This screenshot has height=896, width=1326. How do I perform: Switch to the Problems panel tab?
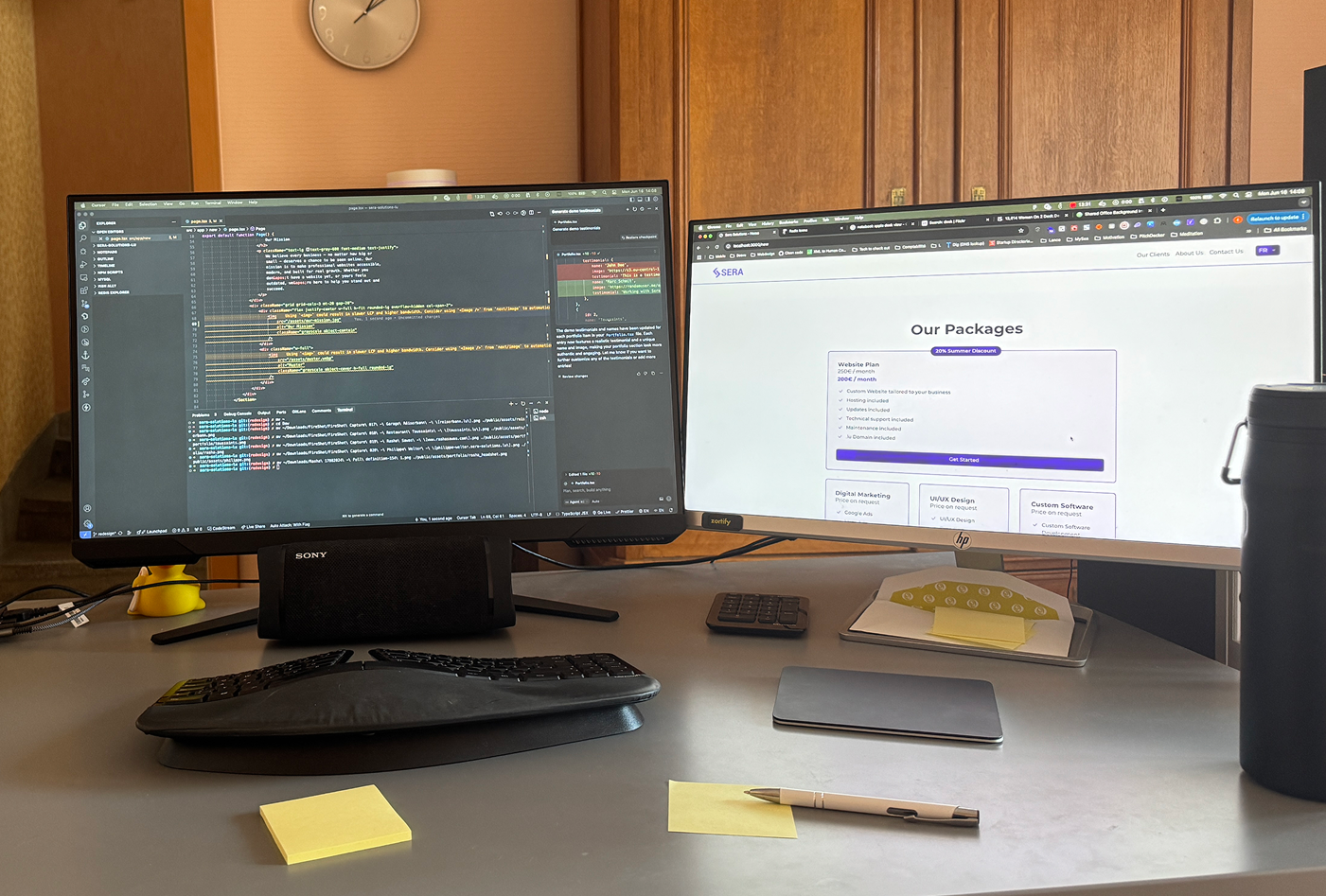[201, 414]
